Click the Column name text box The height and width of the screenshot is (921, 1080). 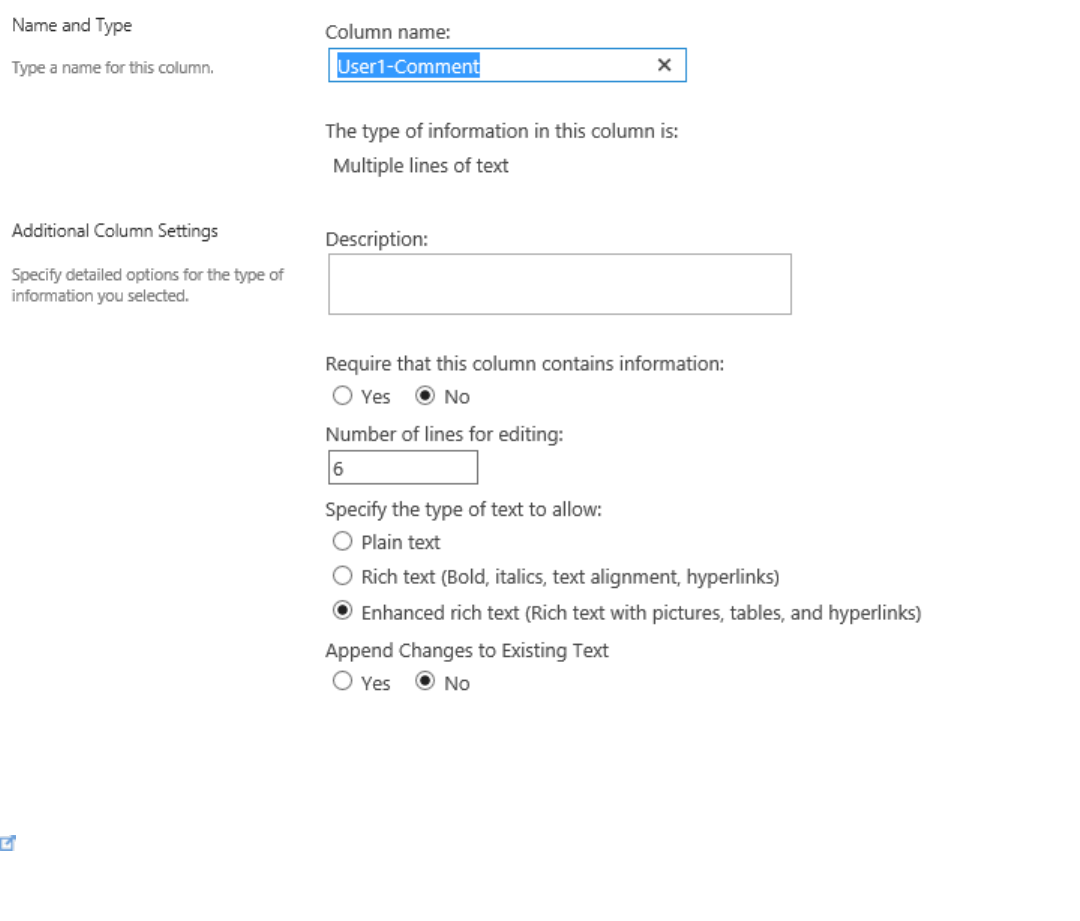point(490,66)
